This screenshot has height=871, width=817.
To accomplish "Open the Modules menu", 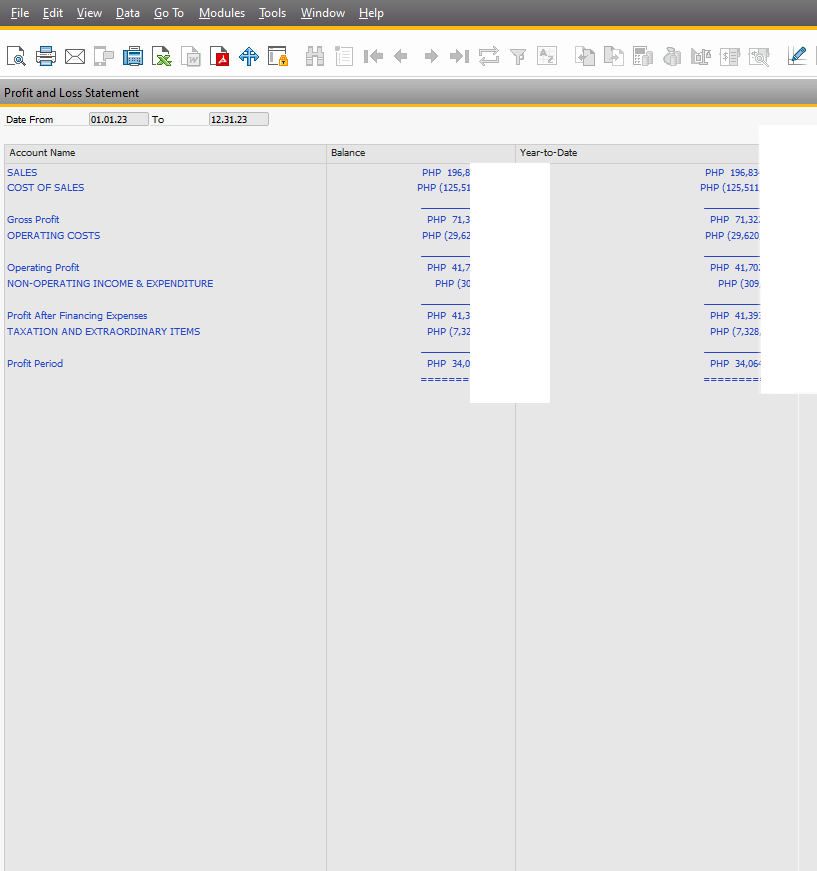I will 222,13.
